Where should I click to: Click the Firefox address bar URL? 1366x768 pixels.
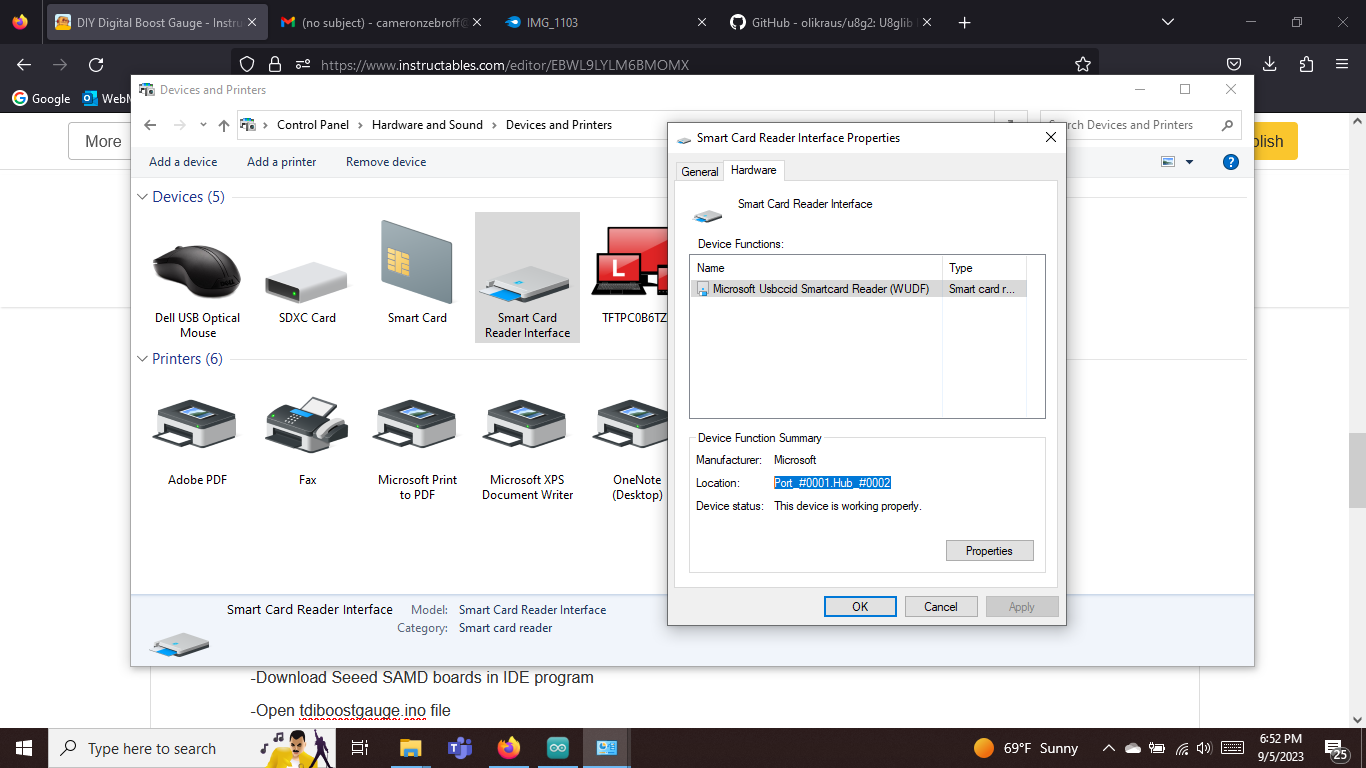point(505,65)
